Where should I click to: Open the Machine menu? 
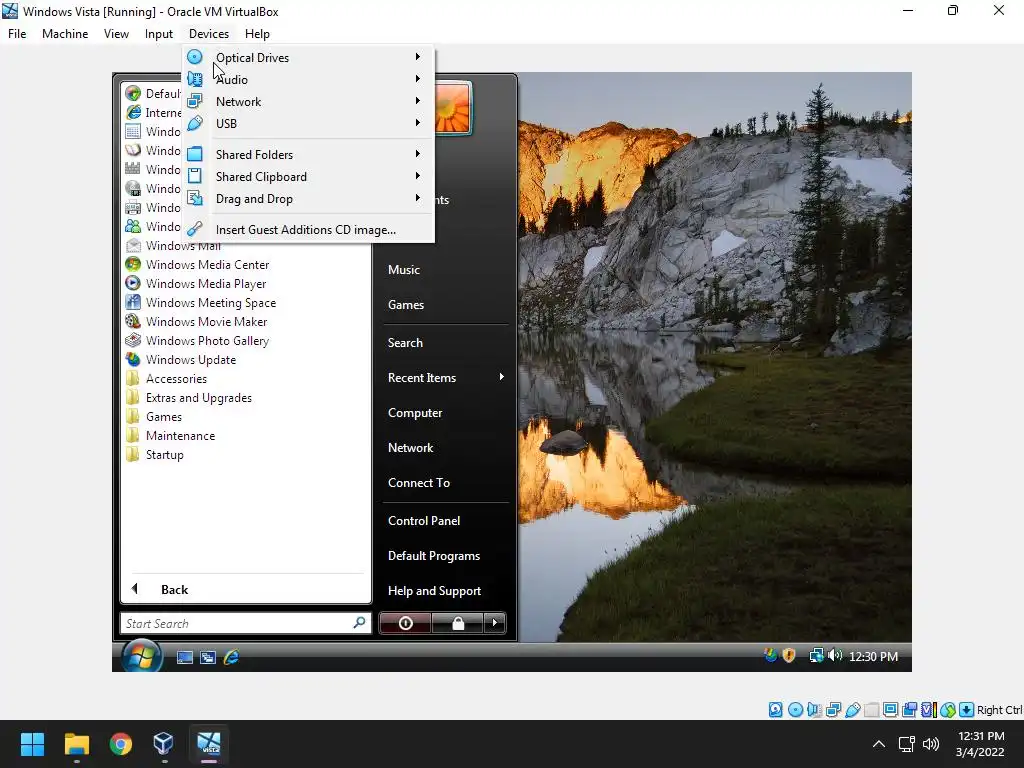click(65, 34)
